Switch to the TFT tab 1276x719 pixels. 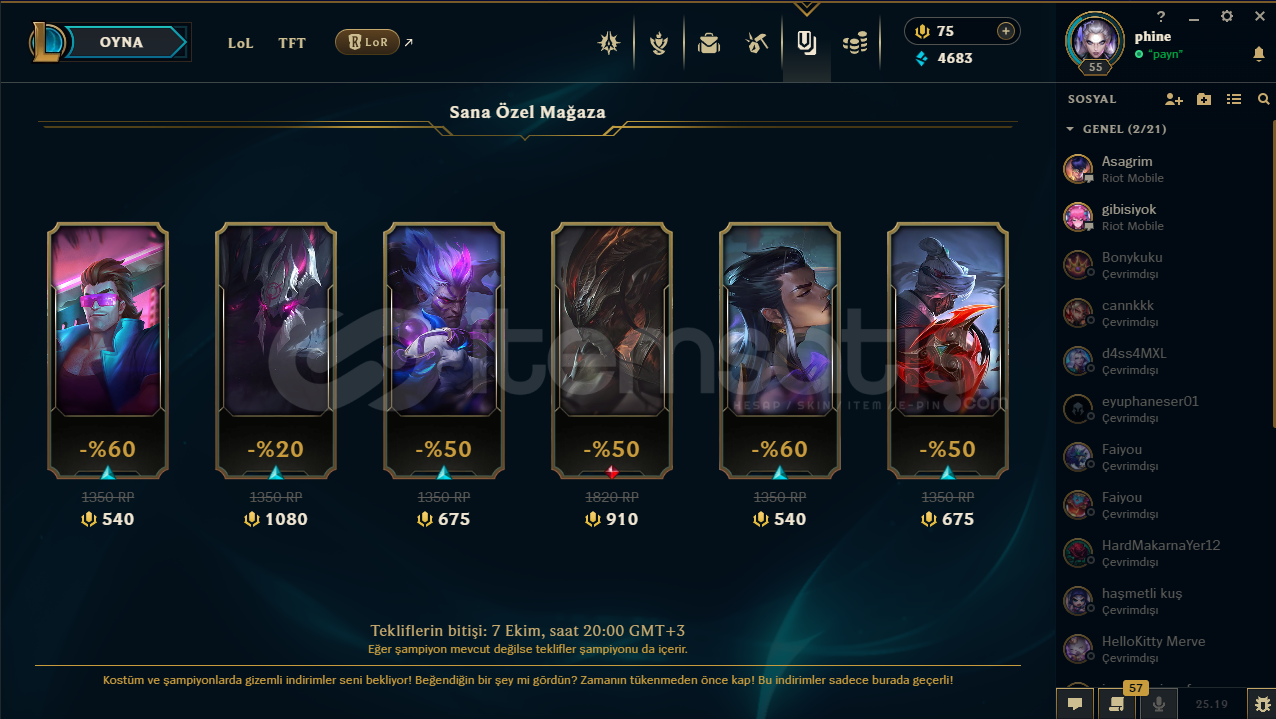(292, 43)
